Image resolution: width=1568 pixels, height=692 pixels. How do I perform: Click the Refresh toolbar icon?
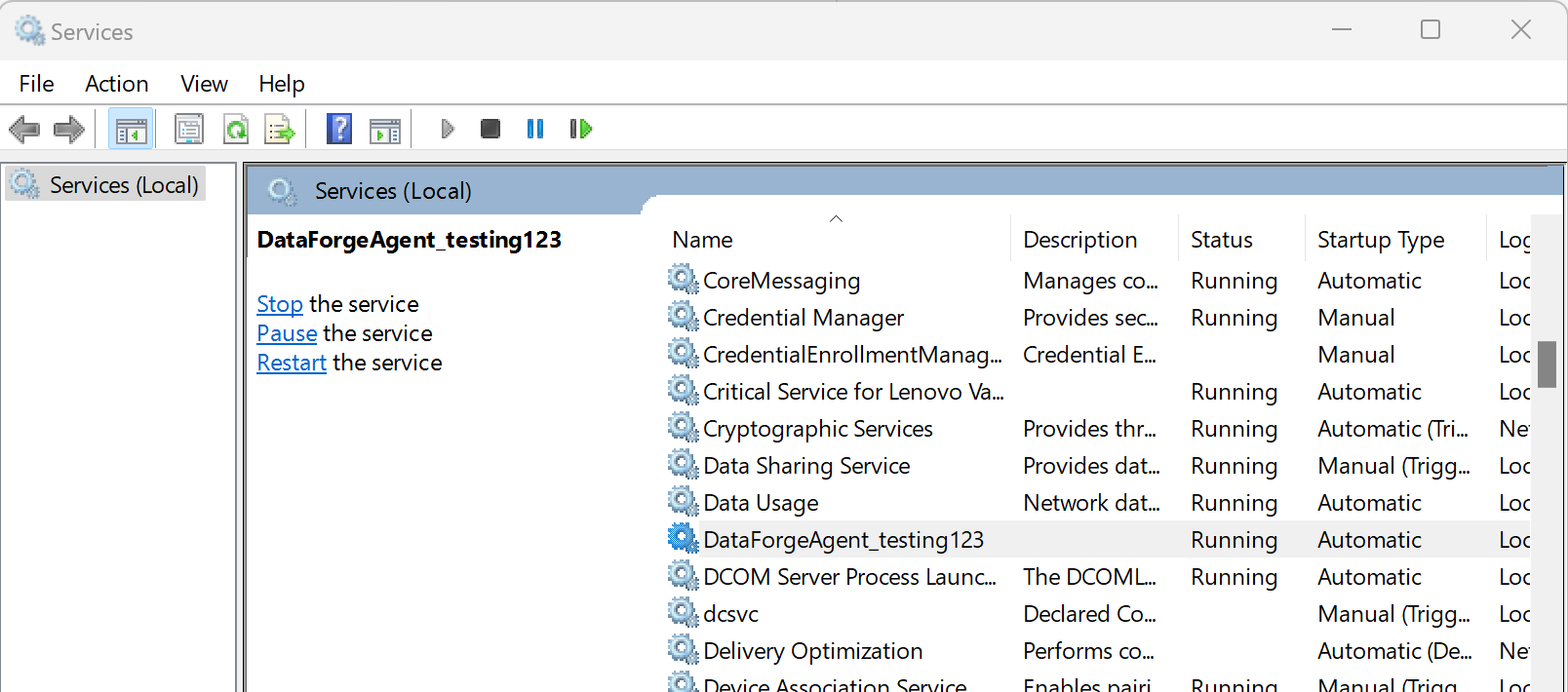[236, 129]
